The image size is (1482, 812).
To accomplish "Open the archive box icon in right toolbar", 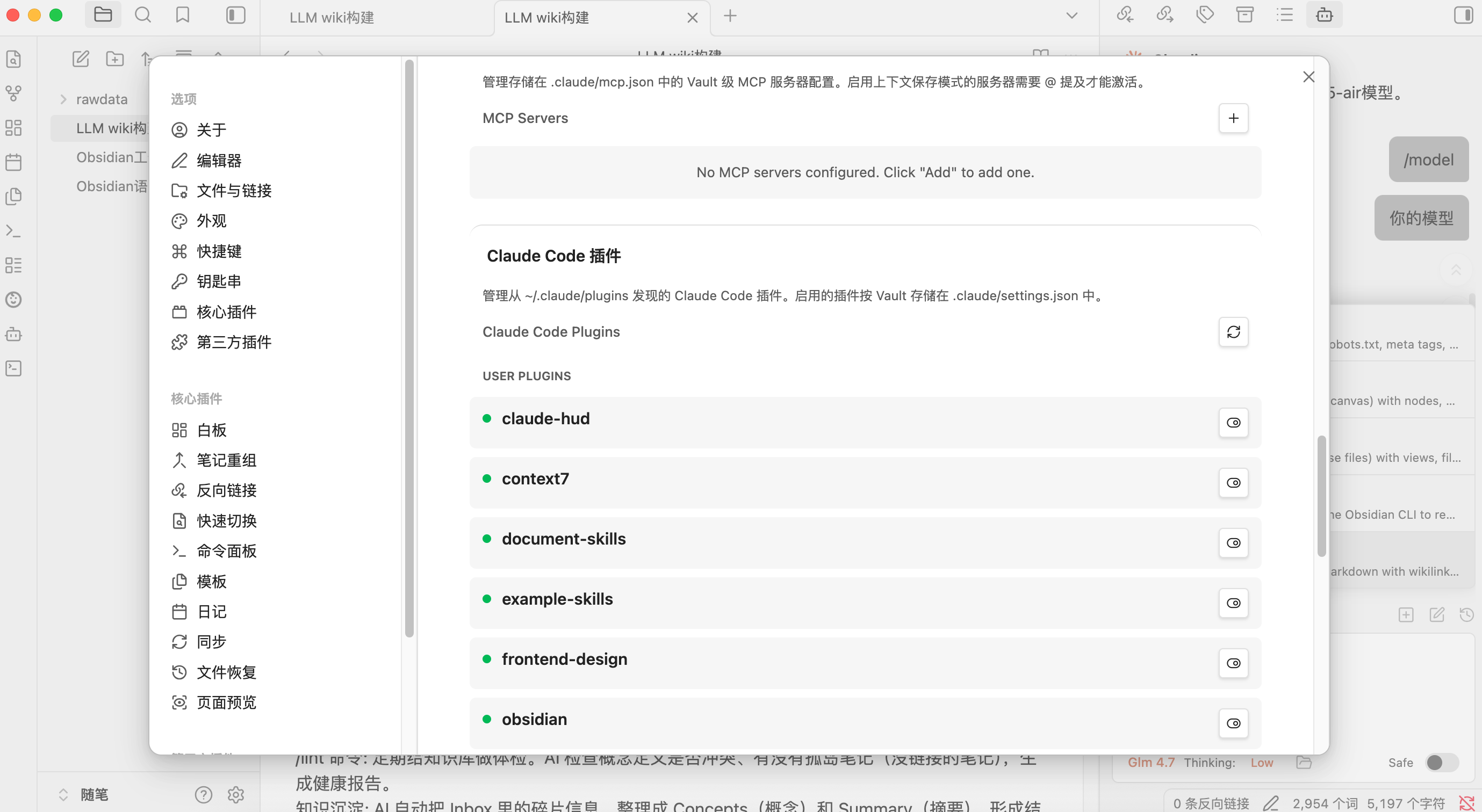I will point(1245,15).
